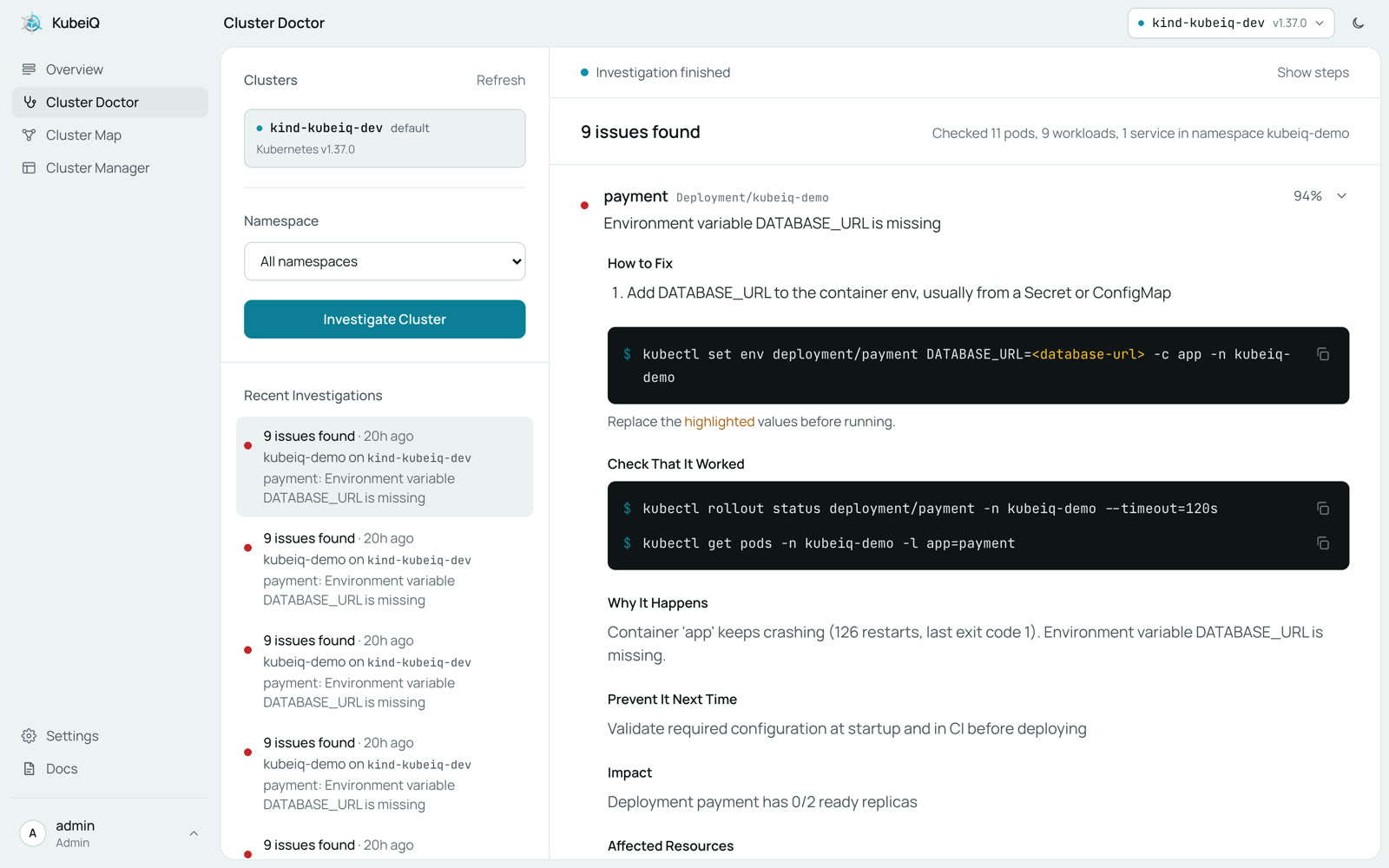Click the "94%" confidence value
The height and width of the screenshot is (868, 1389).
(1307, 196)
